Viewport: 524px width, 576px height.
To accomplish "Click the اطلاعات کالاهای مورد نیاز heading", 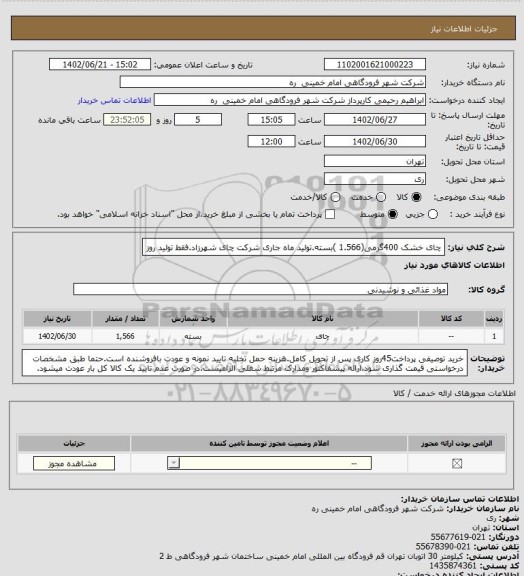I will click(454, 266).
